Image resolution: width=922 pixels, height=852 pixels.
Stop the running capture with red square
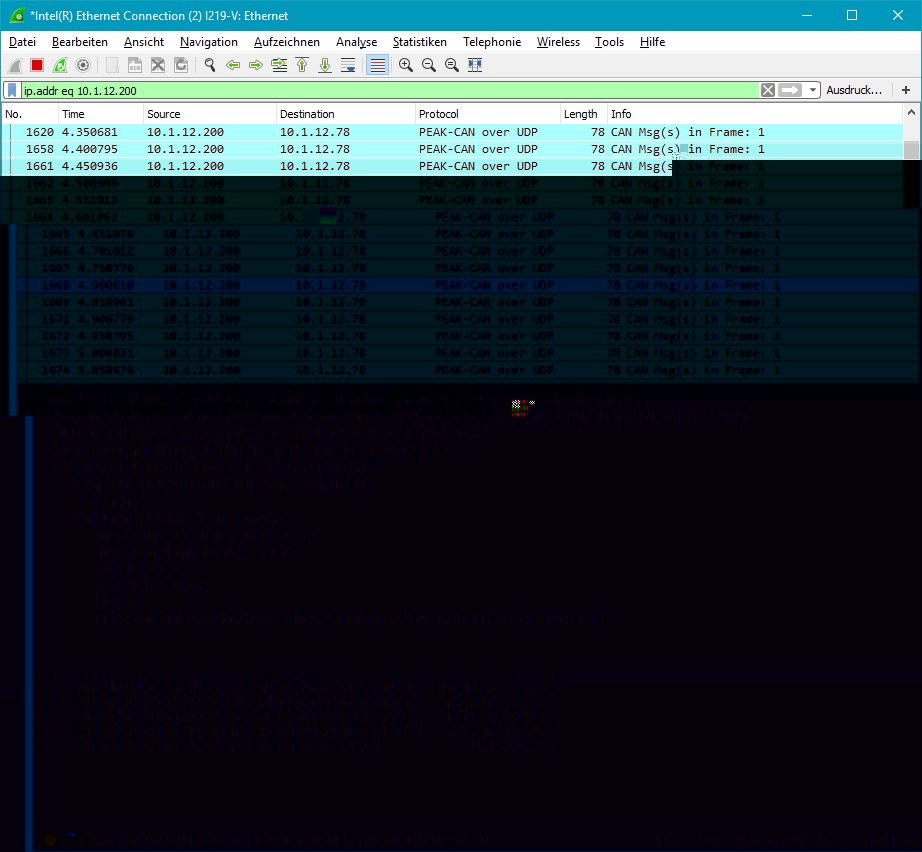[x=37, y=65]
